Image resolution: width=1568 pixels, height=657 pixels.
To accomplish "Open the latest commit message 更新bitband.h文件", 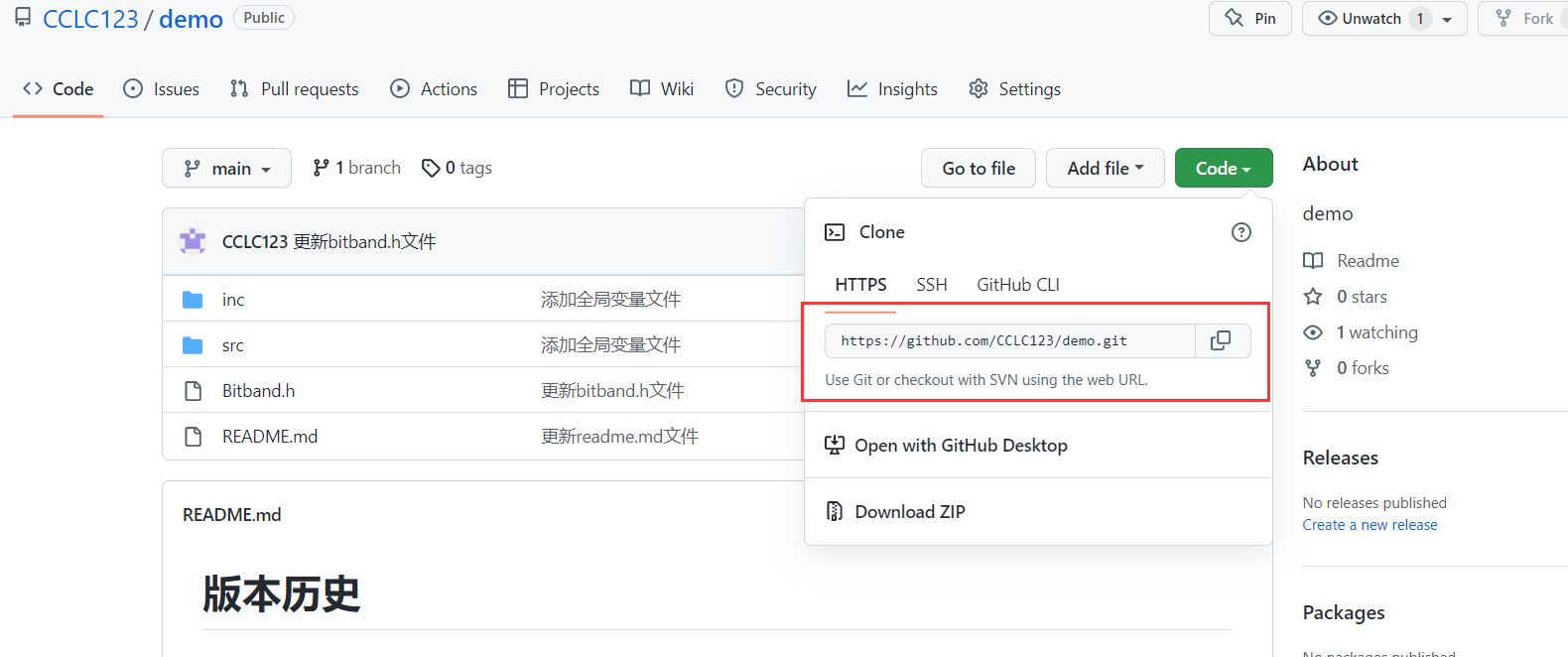I will 364,241.
